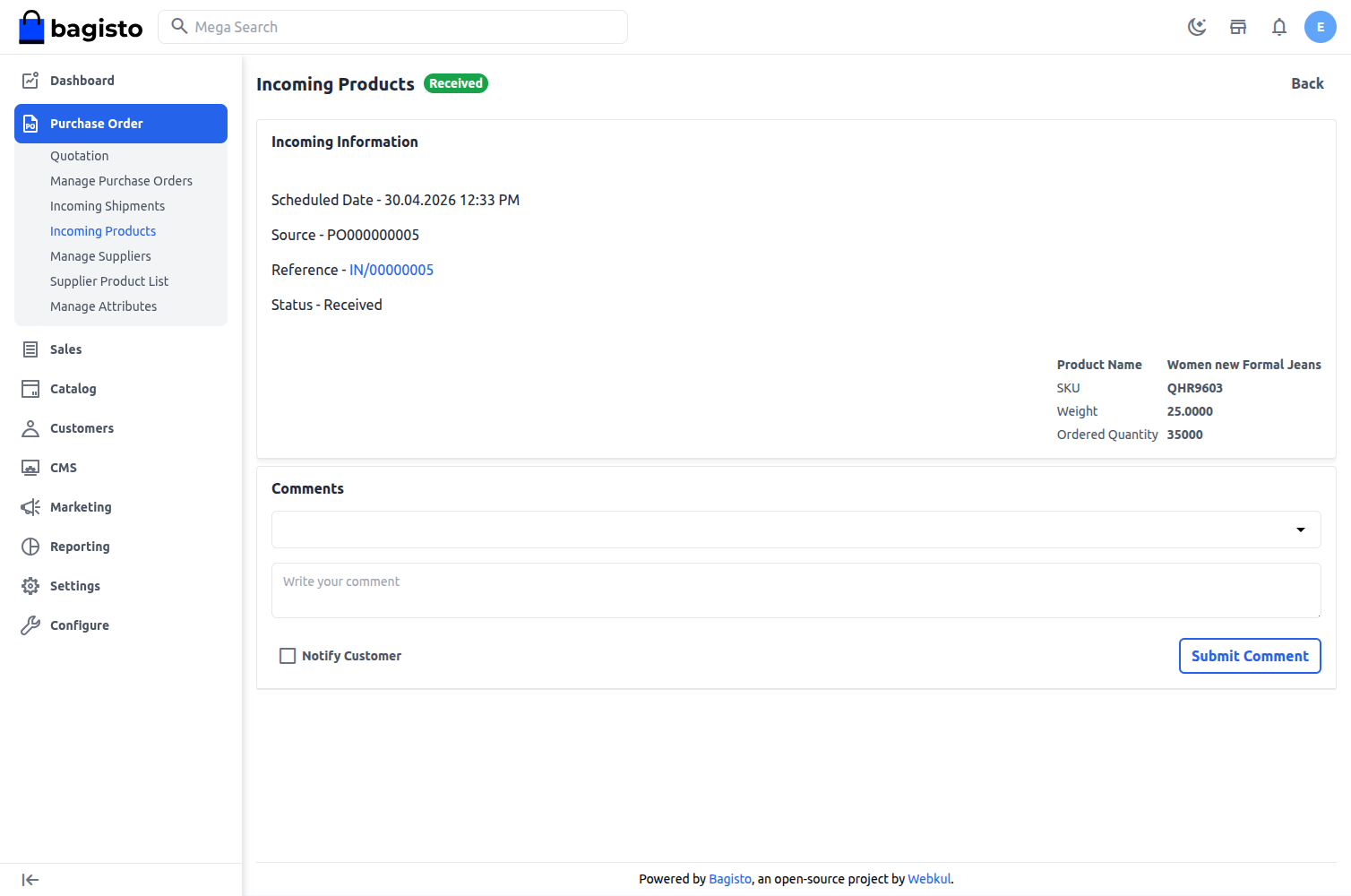Go to Manage Suppliers
Viewport: 1351px width, 896px height.
(x=100, y=255)
